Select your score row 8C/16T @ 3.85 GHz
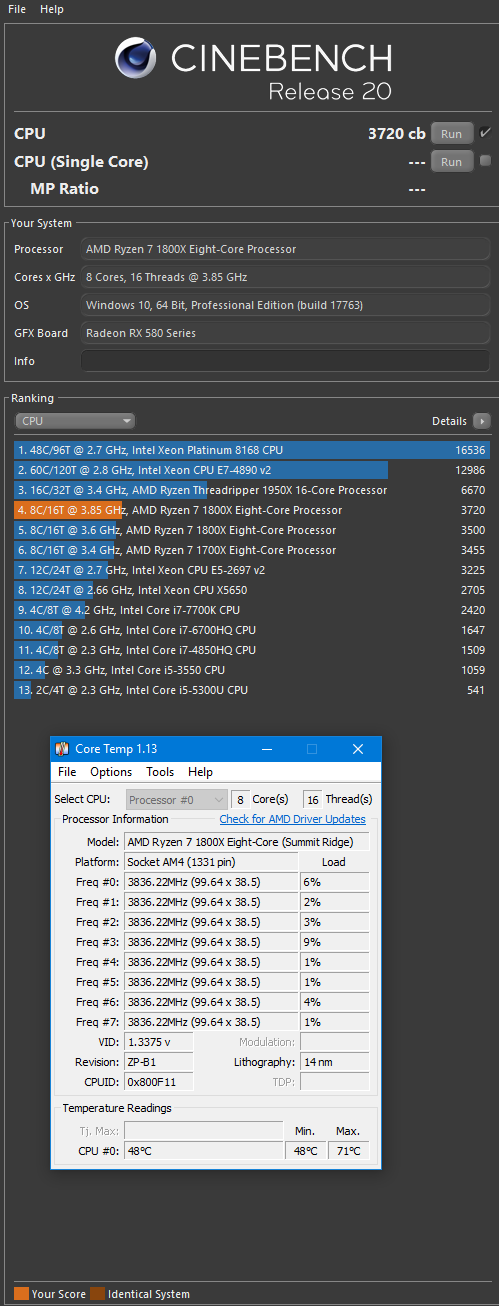 click(x=252, y=510)
